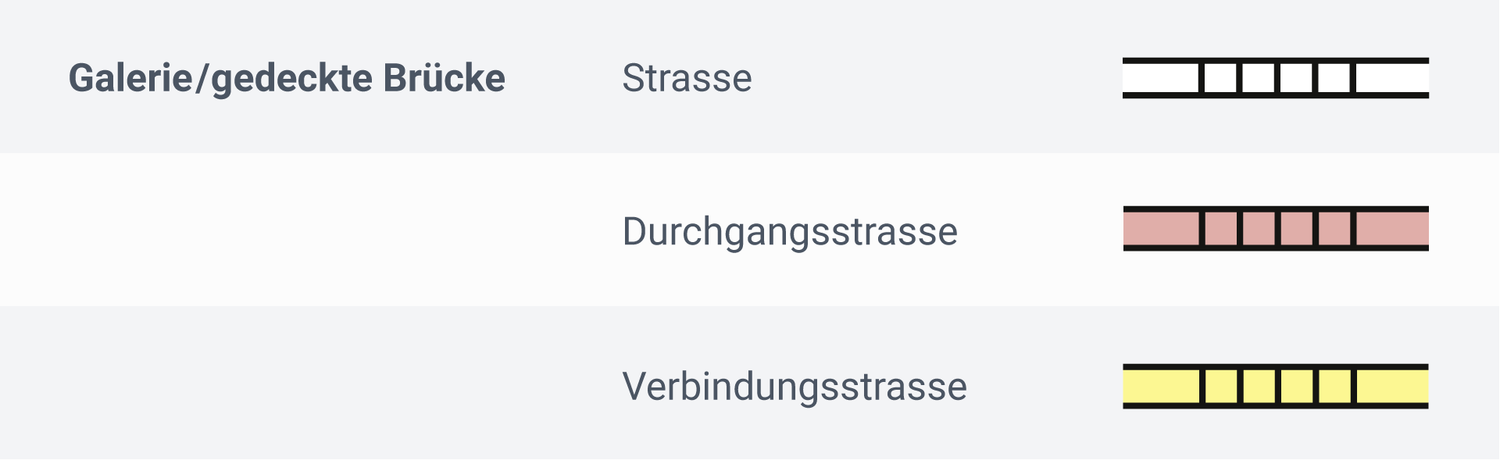Pick the yellow right end of the Verbindungsstrasse symbol
The height and width of the screenshot is (460, 1500).
pos(1392,386)
